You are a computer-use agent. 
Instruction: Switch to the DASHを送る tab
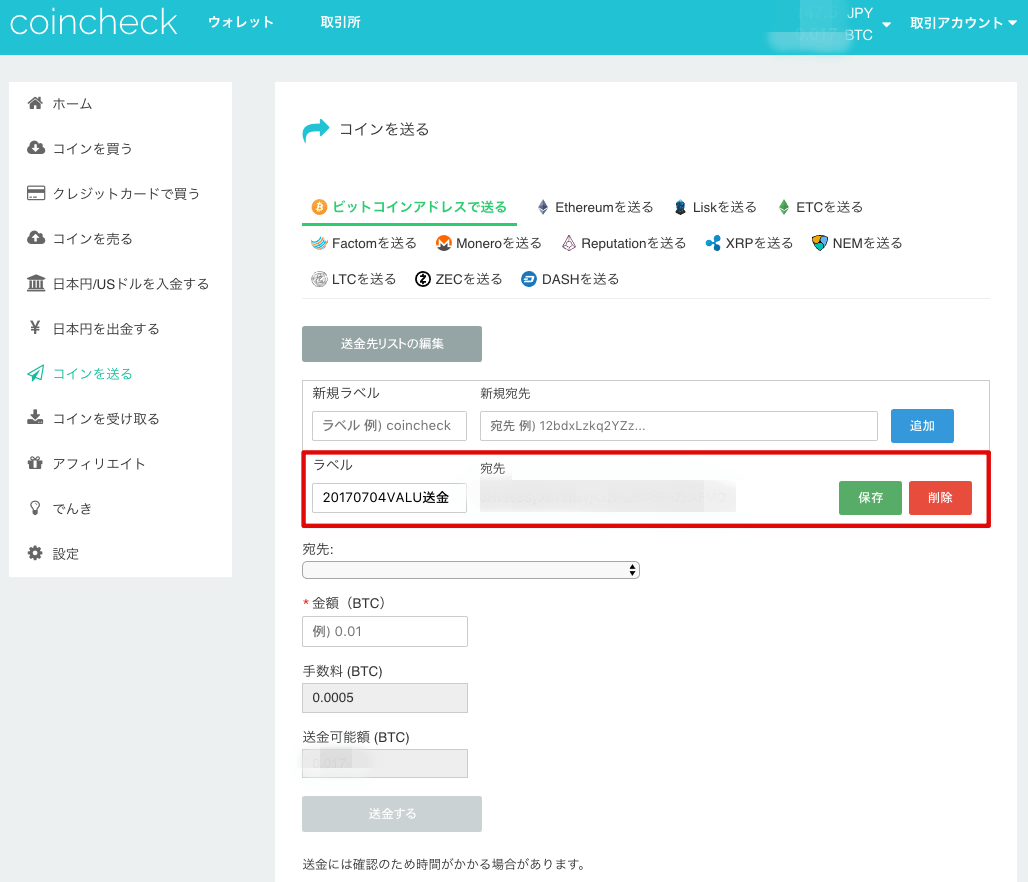click(x=570, y=279)
